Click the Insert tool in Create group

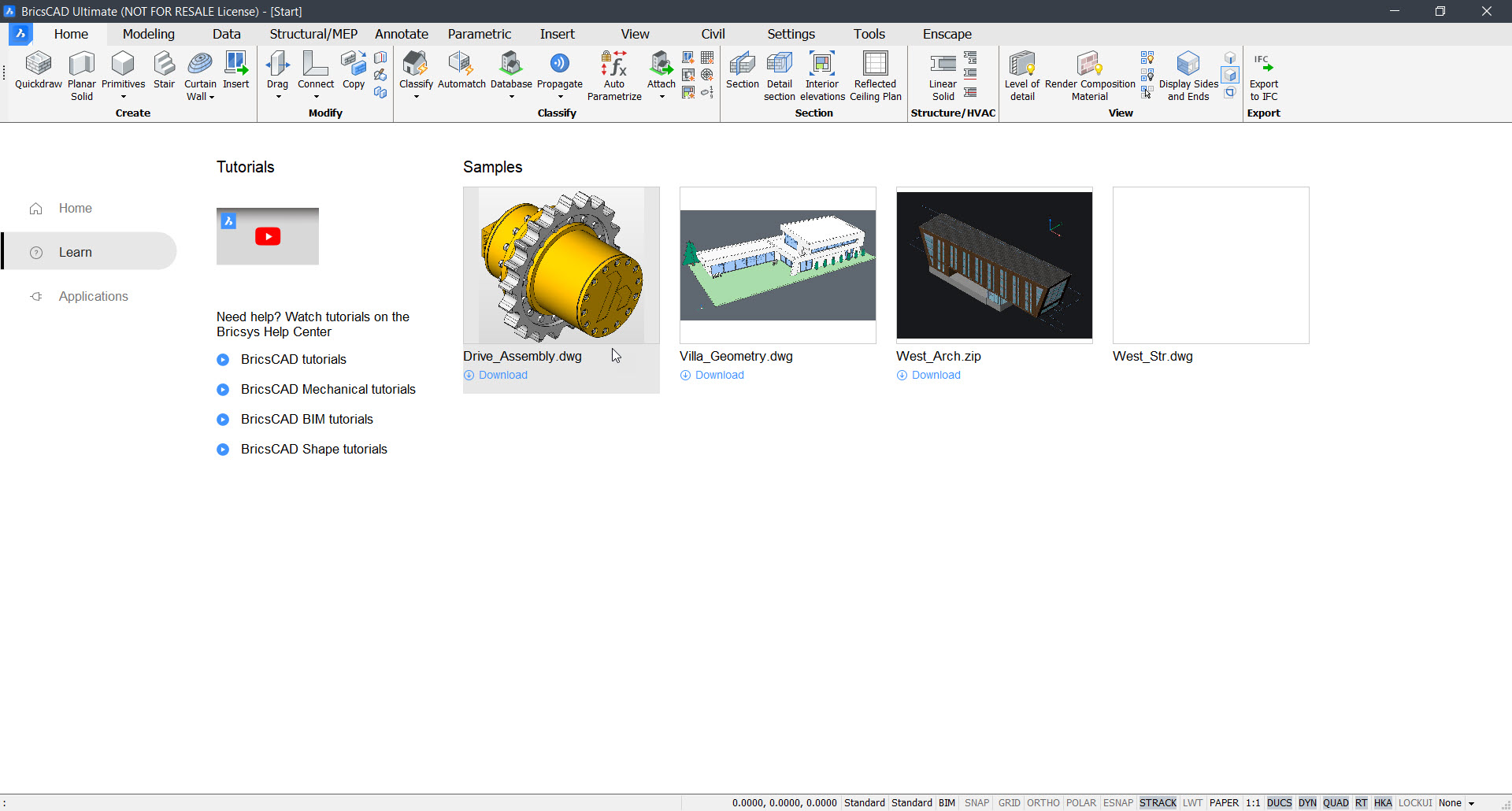[x=235, y=71]
